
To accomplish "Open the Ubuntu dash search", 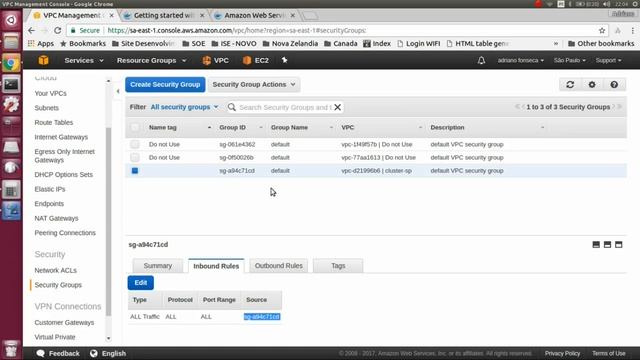I will [11, 20].
